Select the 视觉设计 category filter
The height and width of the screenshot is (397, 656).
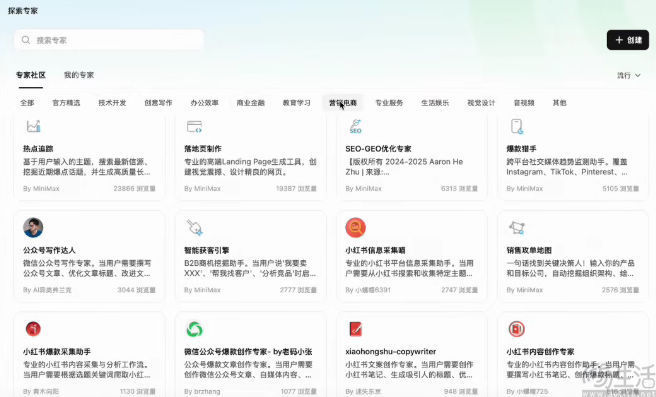[481, 102]
